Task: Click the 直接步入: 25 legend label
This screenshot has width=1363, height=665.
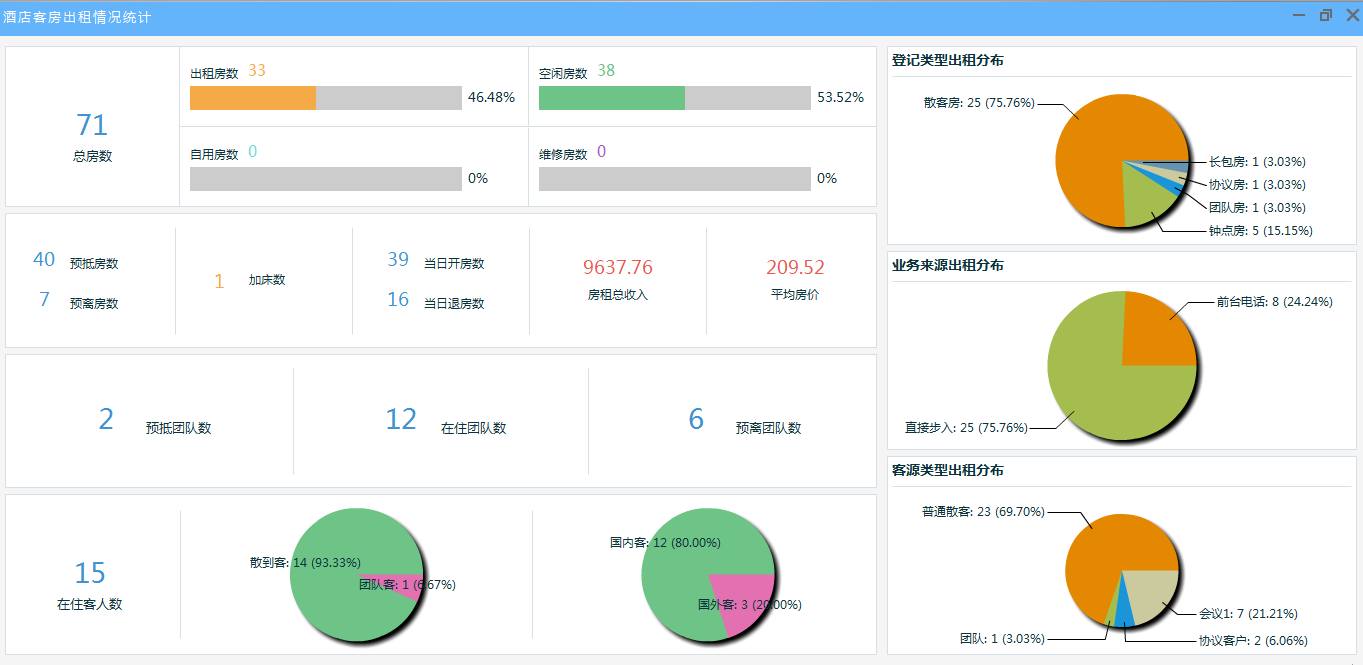Action: 966,428
